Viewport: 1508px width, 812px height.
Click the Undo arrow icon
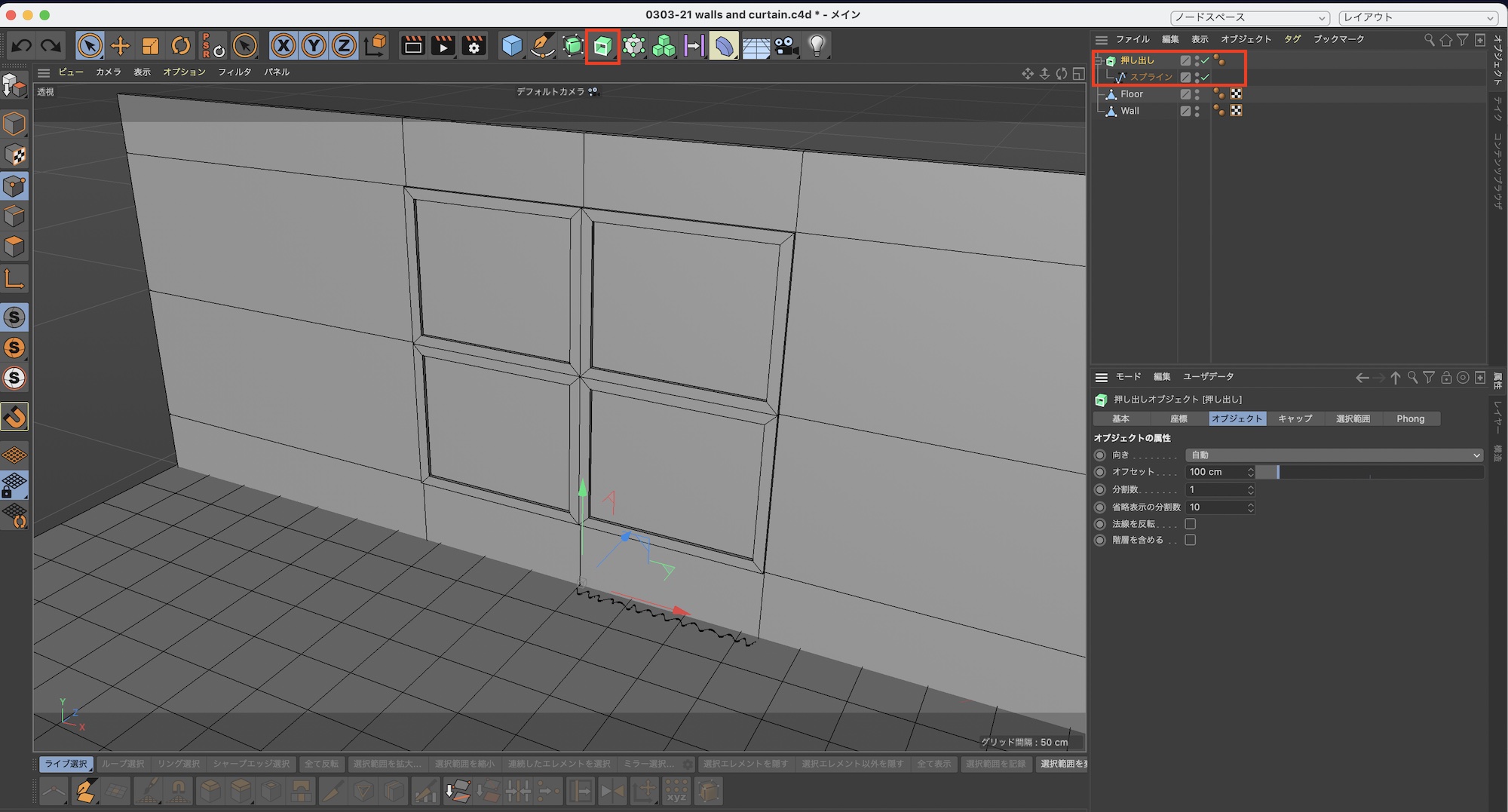point(21,46)
